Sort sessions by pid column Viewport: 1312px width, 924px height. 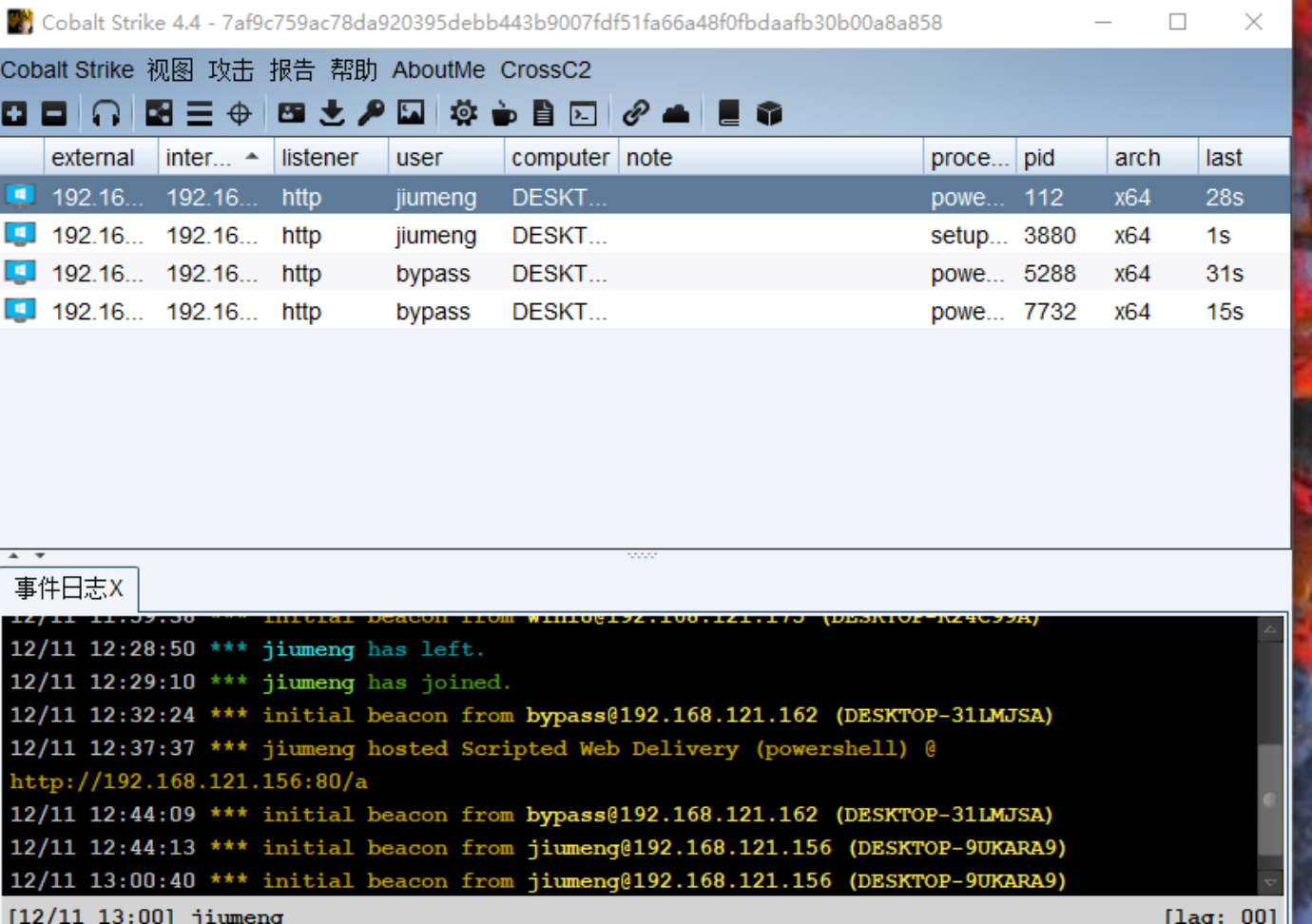tap(1061, 157)
